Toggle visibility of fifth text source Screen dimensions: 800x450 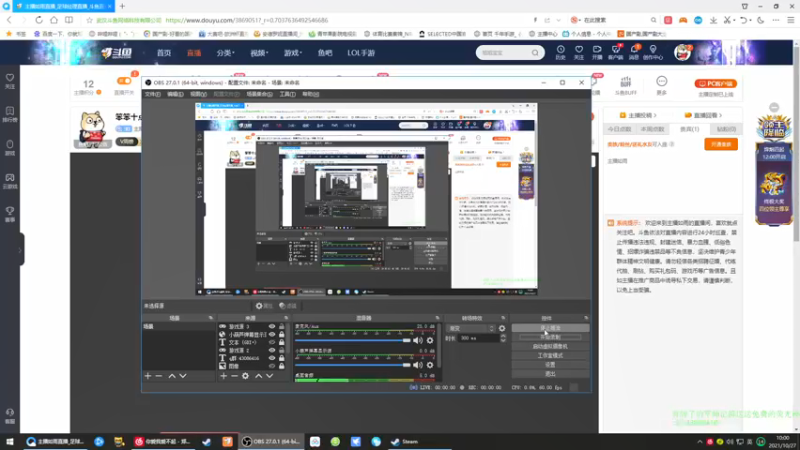pos(272,358)
